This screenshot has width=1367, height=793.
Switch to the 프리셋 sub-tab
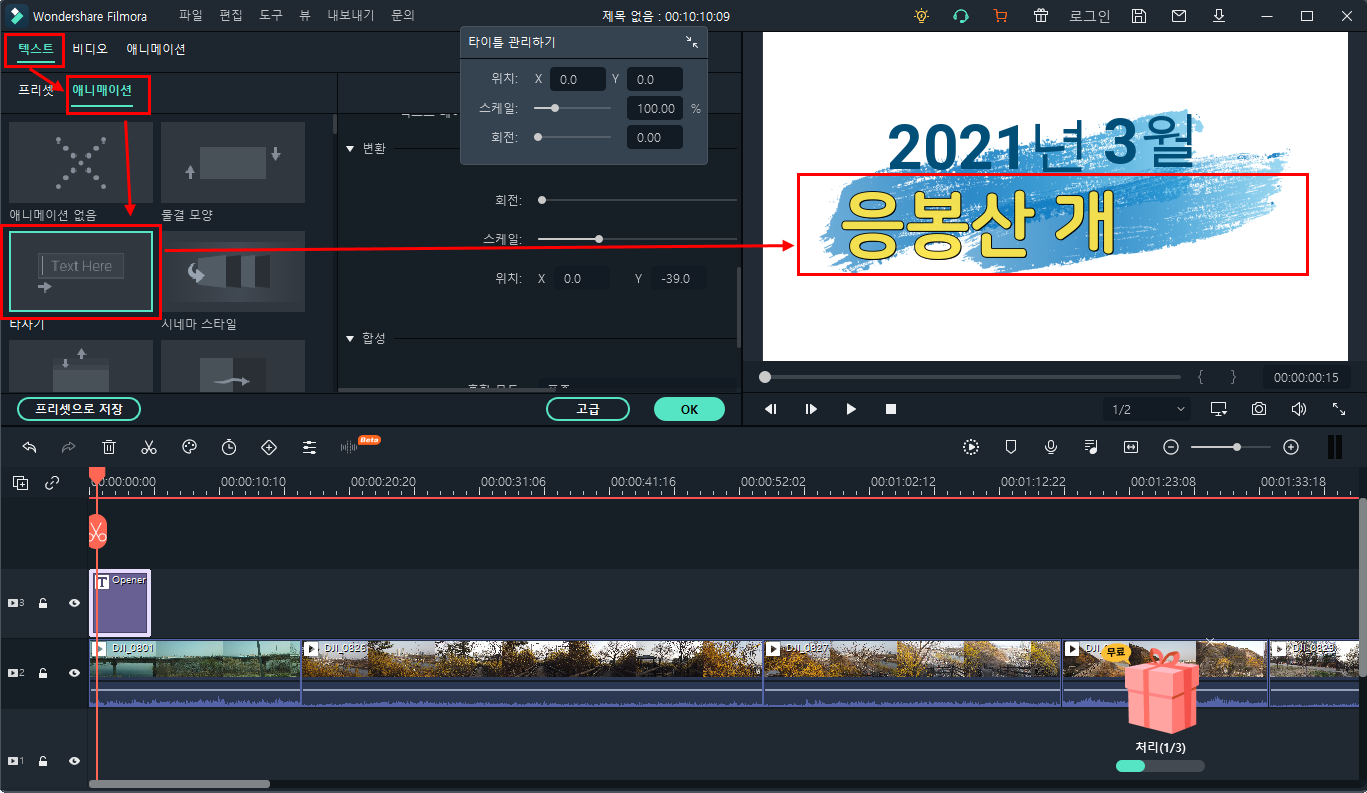pyautogui.click(x=36, y=90)
